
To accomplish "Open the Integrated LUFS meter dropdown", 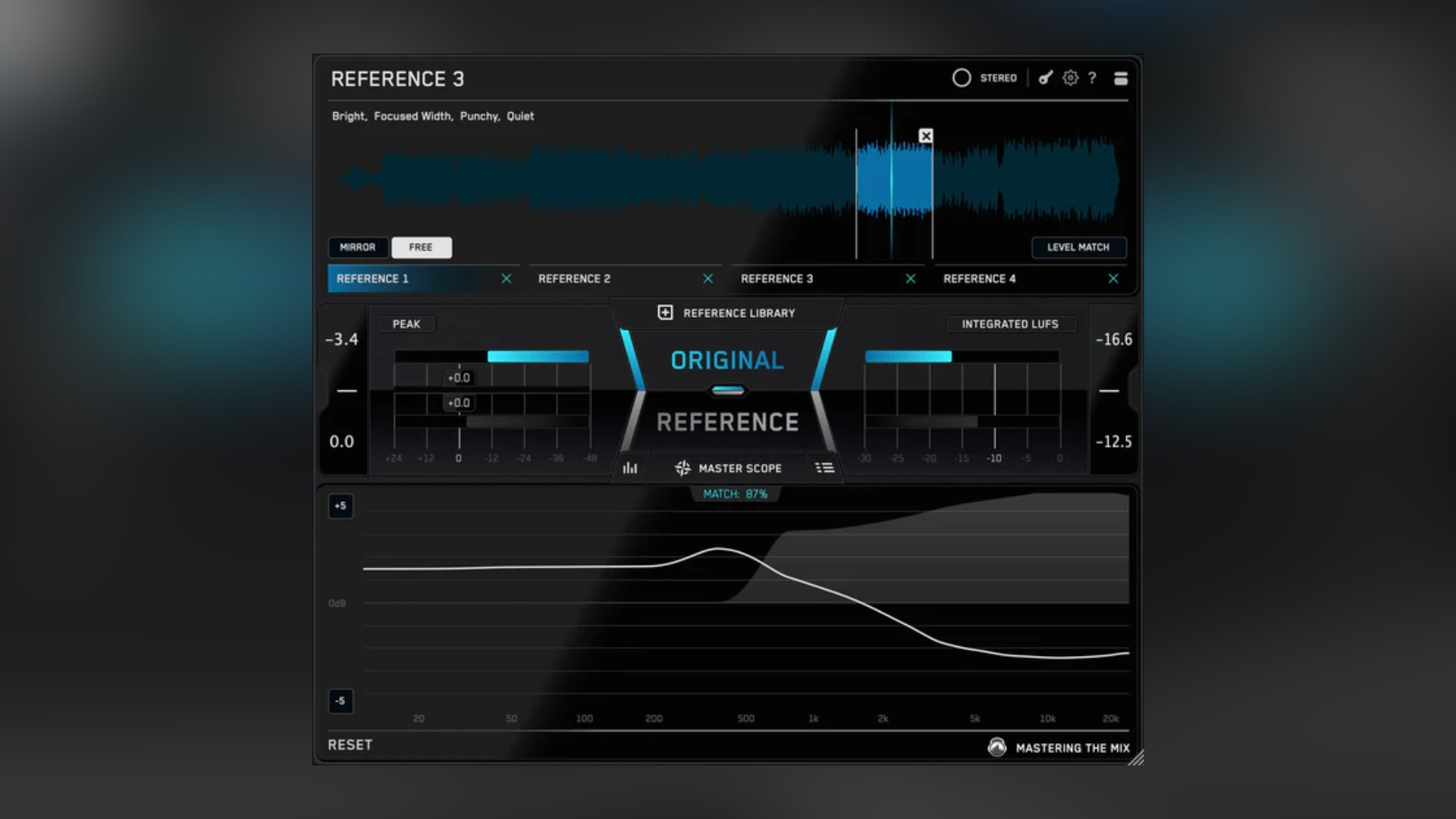I will point(1010,324).
